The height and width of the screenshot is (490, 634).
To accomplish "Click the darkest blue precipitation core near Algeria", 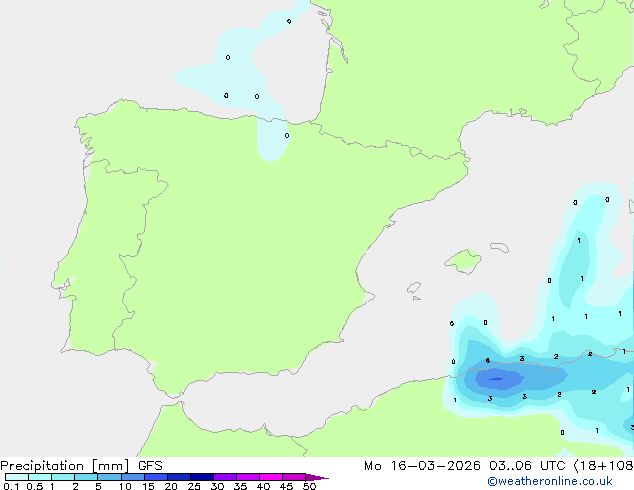I will tap(496, 379).
